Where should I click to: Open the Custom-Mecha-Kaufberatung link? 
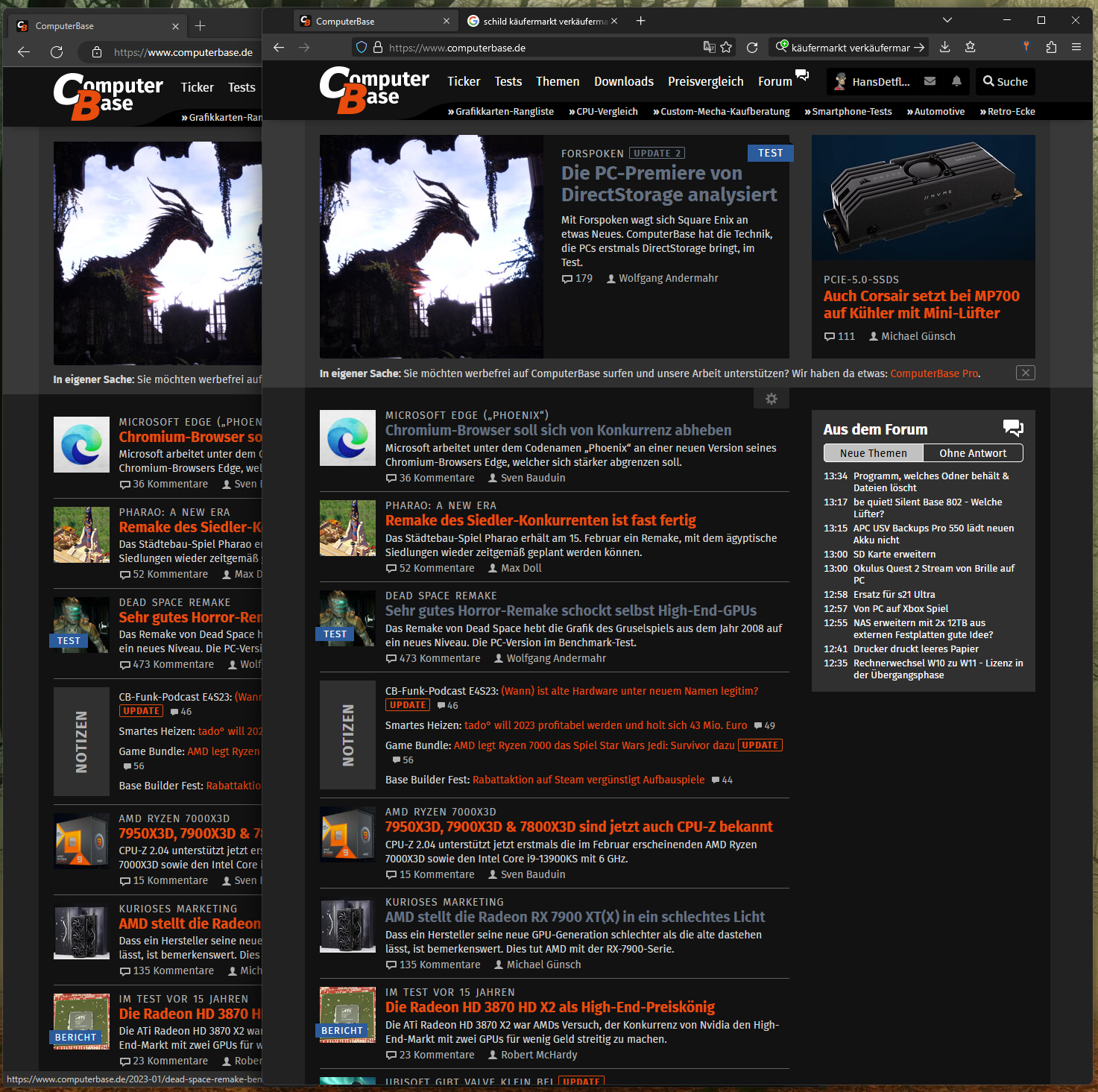722,111
